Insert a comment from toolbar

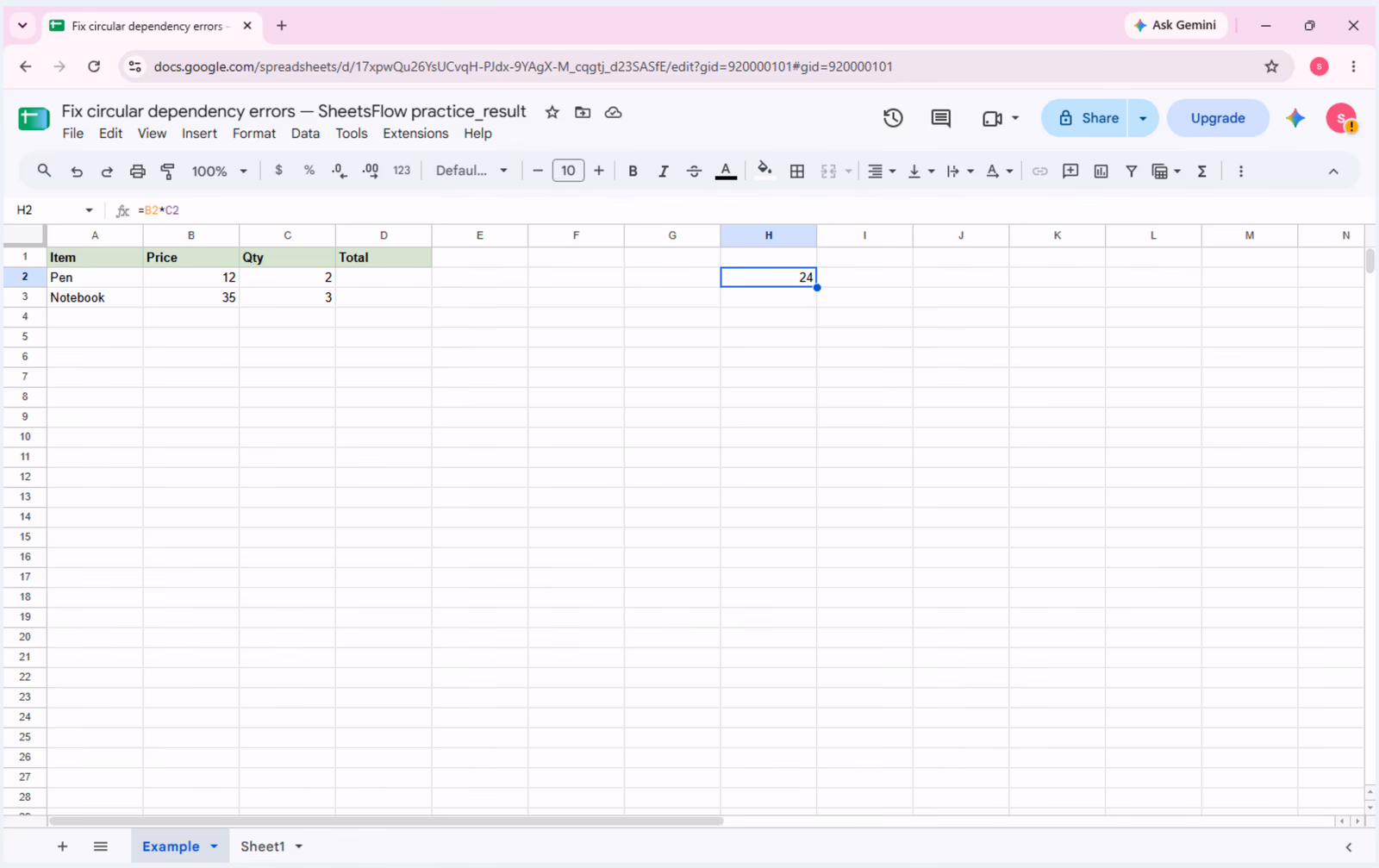[x=1070, y=171]
